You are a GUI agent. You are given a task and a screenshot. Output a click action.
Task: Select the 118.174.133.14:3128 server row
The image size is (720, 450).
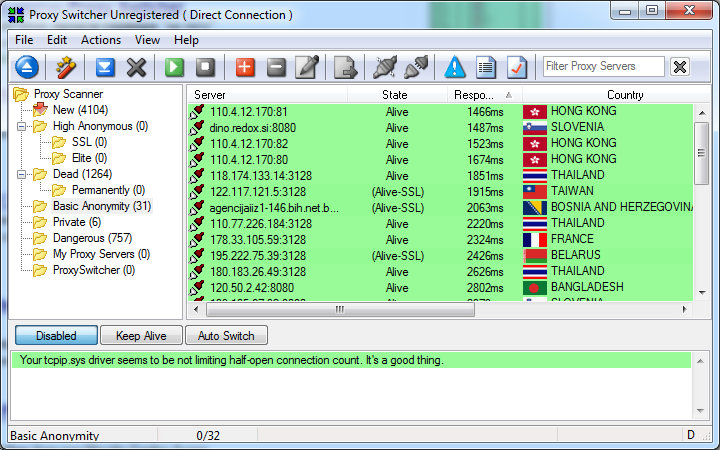440,175
